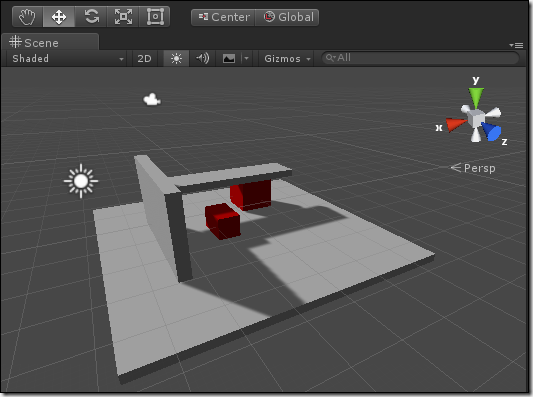Toggle pivot mode Center button
Screen dimensions: 533x397
tap(223, 17)
